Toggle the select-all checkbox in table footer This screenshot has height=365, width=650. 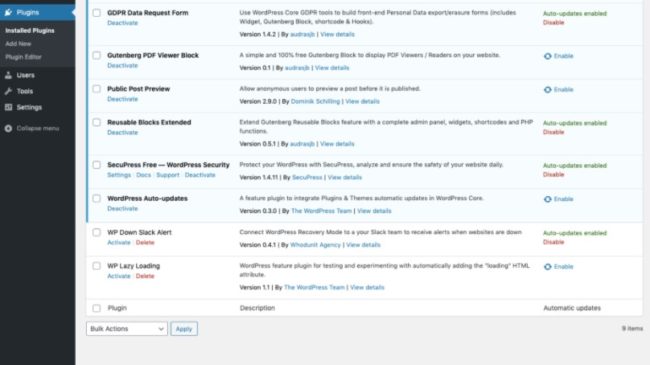(97, 308)
